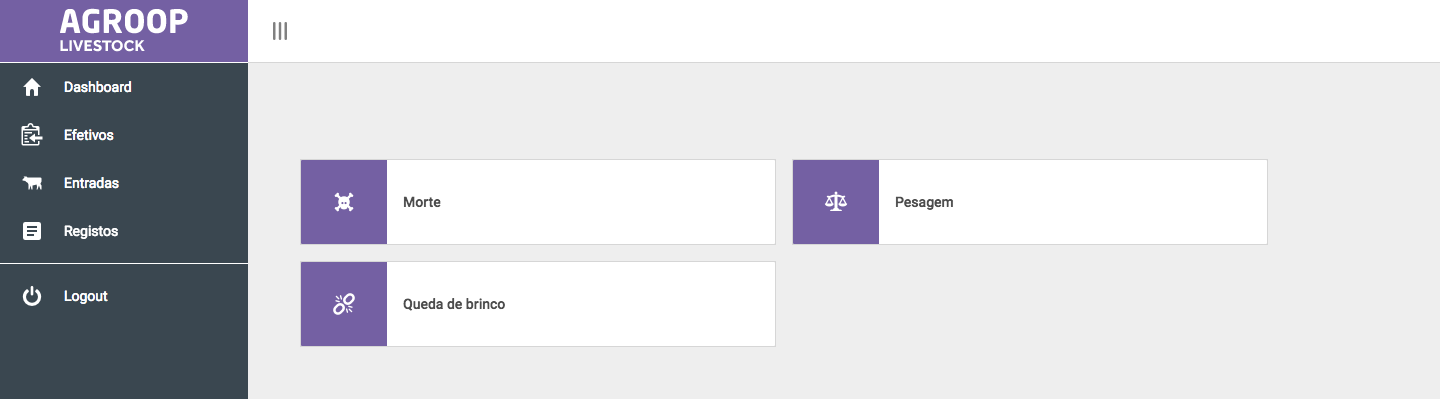Click the Registos document icon
Viewport: 1440px width, 399px height.
click(32, 231)
